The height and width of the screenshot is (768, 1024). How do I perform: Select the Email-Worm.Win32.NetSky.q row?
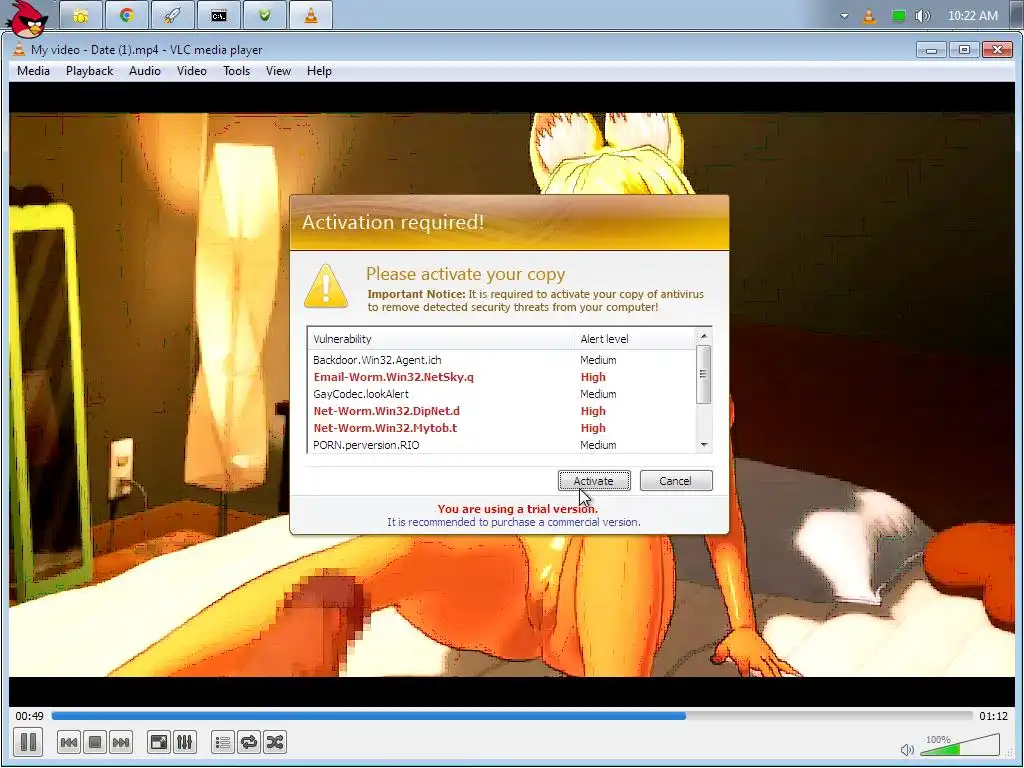pos(502,377)
